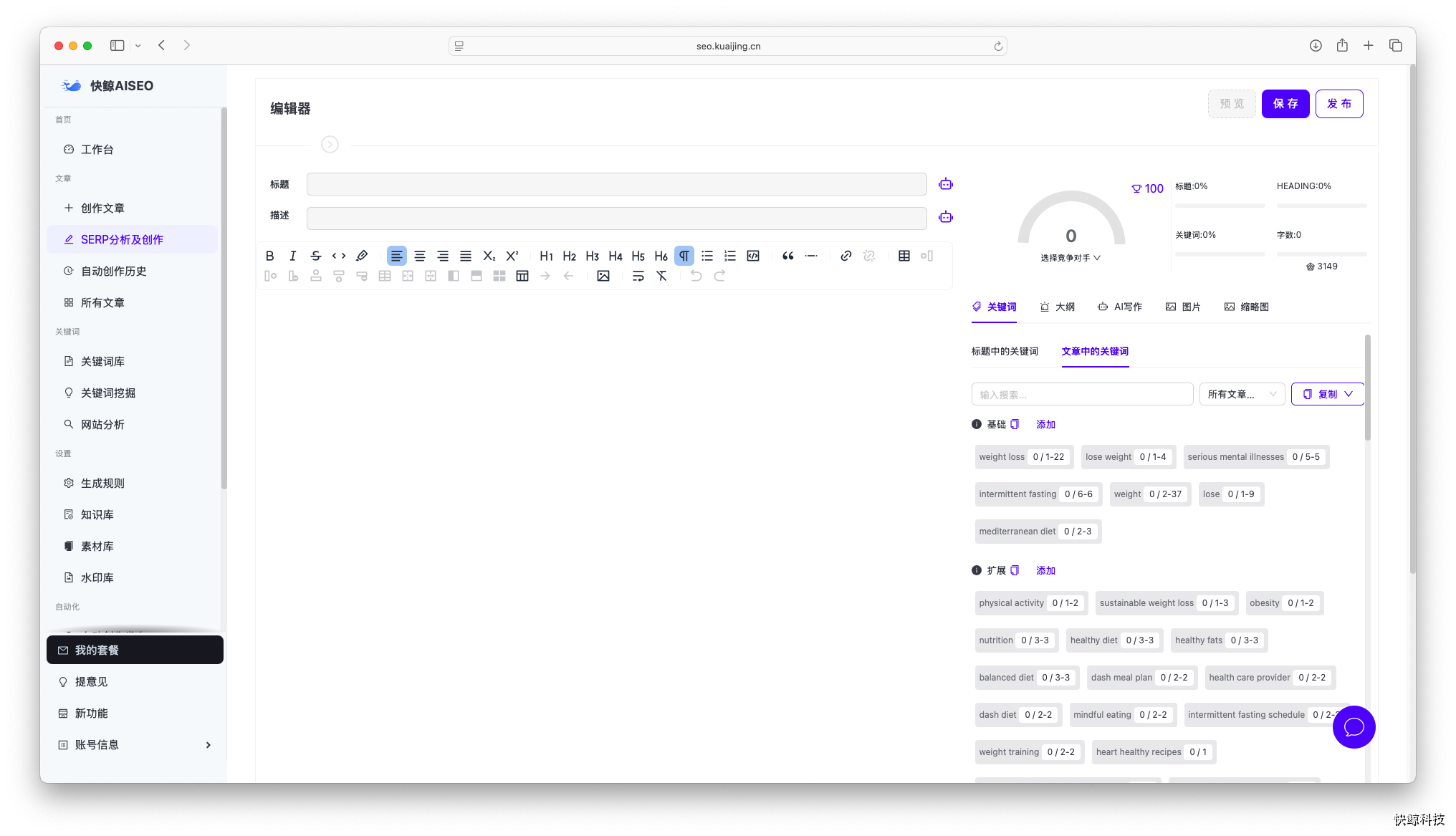The image size is (1456, 836).
Task: Select the intermittent fasting keyword tag
Action: (x=1038, y=494)
